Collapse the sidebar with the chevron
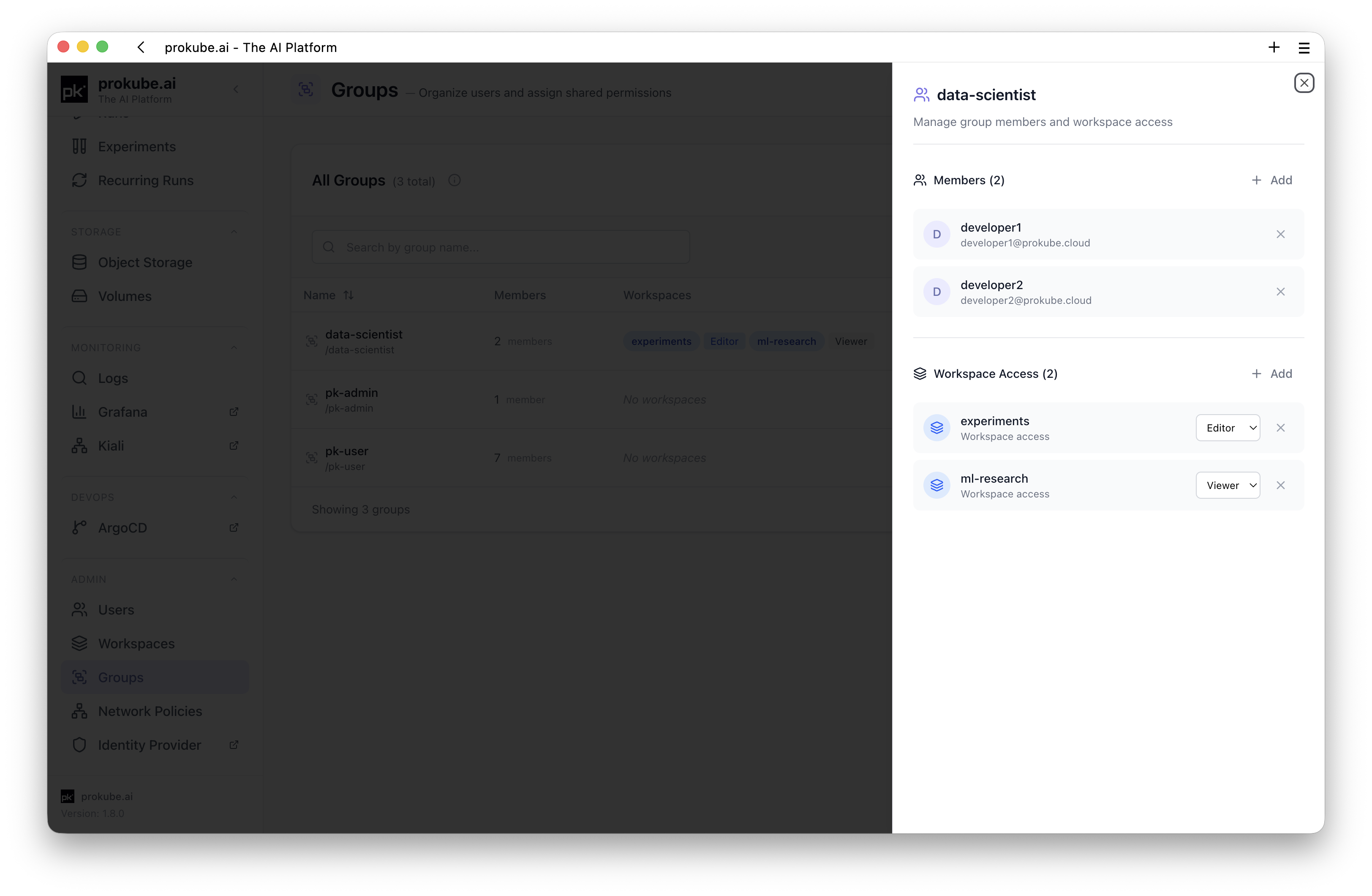The width and height of the screenshot is (1372, 896). pyautogui.click(x=236, y=90)
